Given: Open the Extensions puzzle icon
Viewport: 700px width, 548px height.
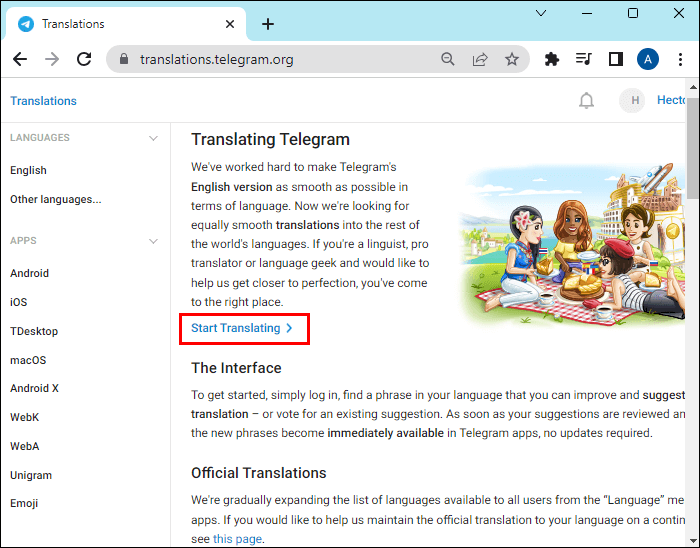Looking at the screenshot, I should click(x=552, y=59).
